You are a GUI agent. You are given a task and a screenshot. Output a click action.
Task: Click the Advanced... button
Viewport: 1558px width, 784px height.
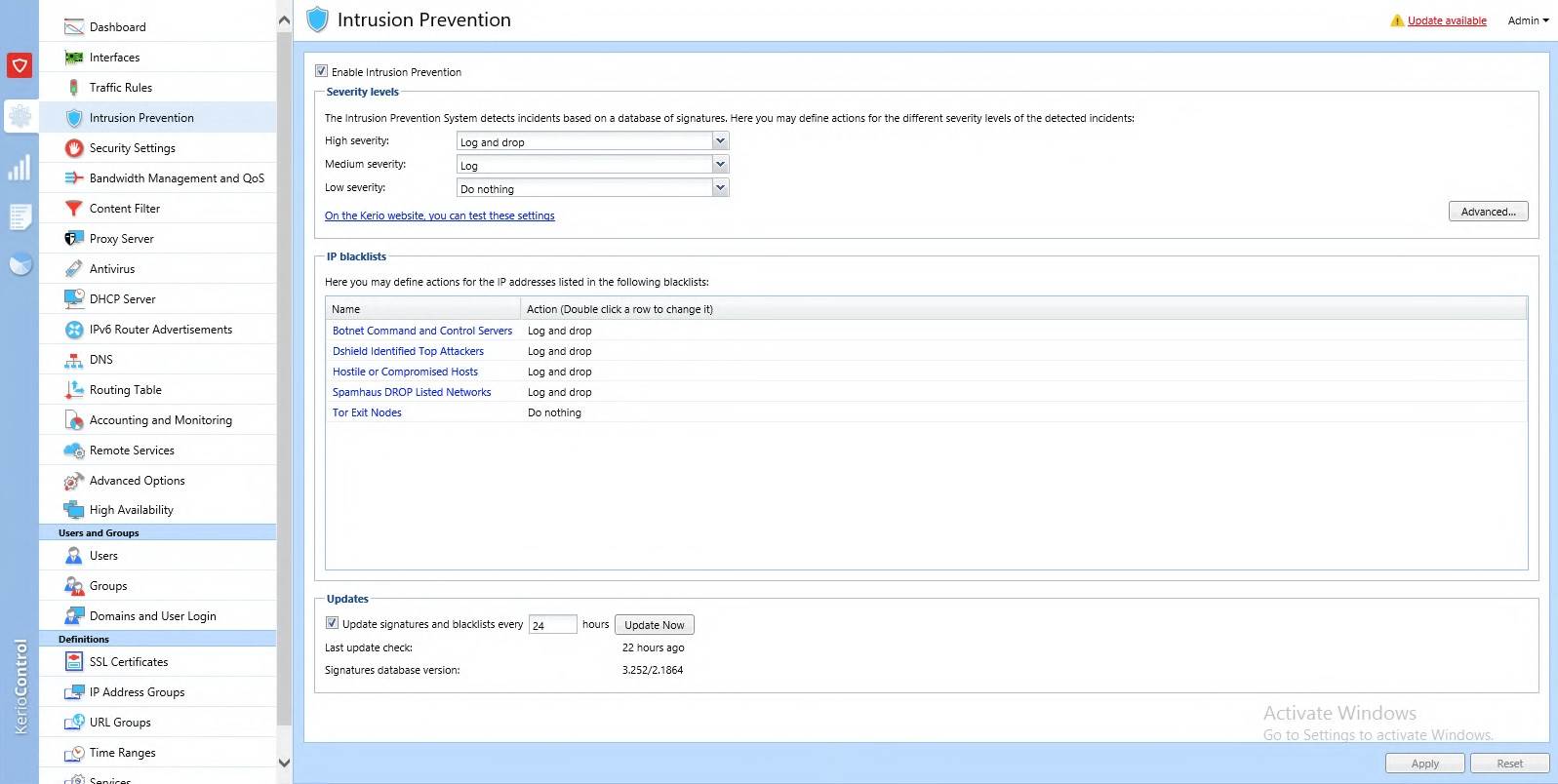pos(1488,212)
